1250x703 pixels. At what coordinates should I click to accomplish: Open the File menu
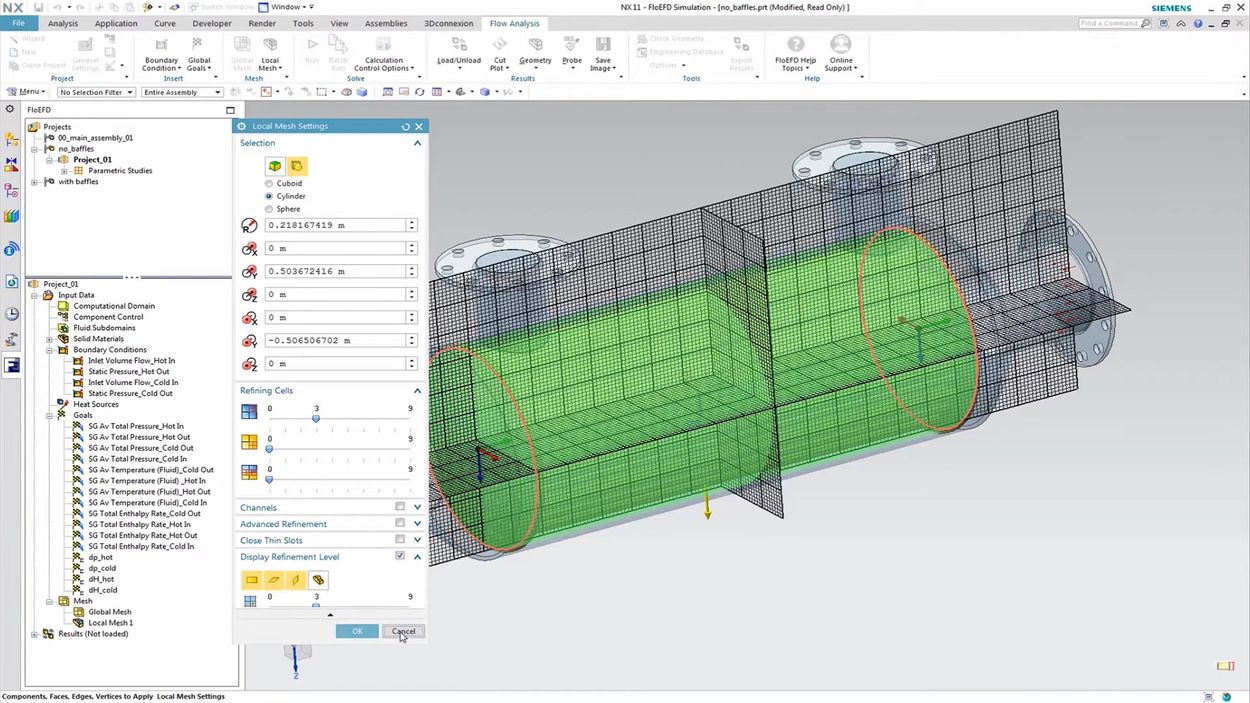pyautogui.click(x=18, y=23)
